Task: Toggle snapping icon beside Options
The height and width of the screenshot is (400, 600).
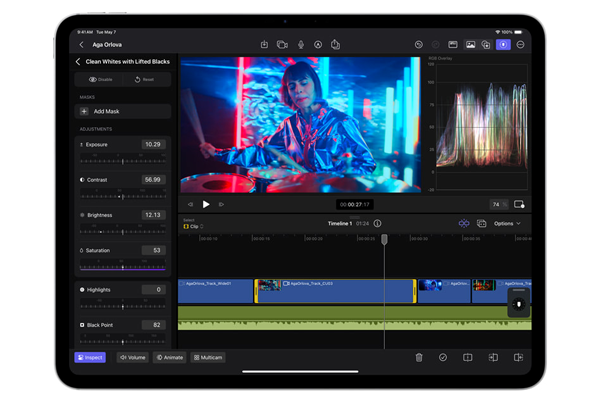Action: point(464,224)
